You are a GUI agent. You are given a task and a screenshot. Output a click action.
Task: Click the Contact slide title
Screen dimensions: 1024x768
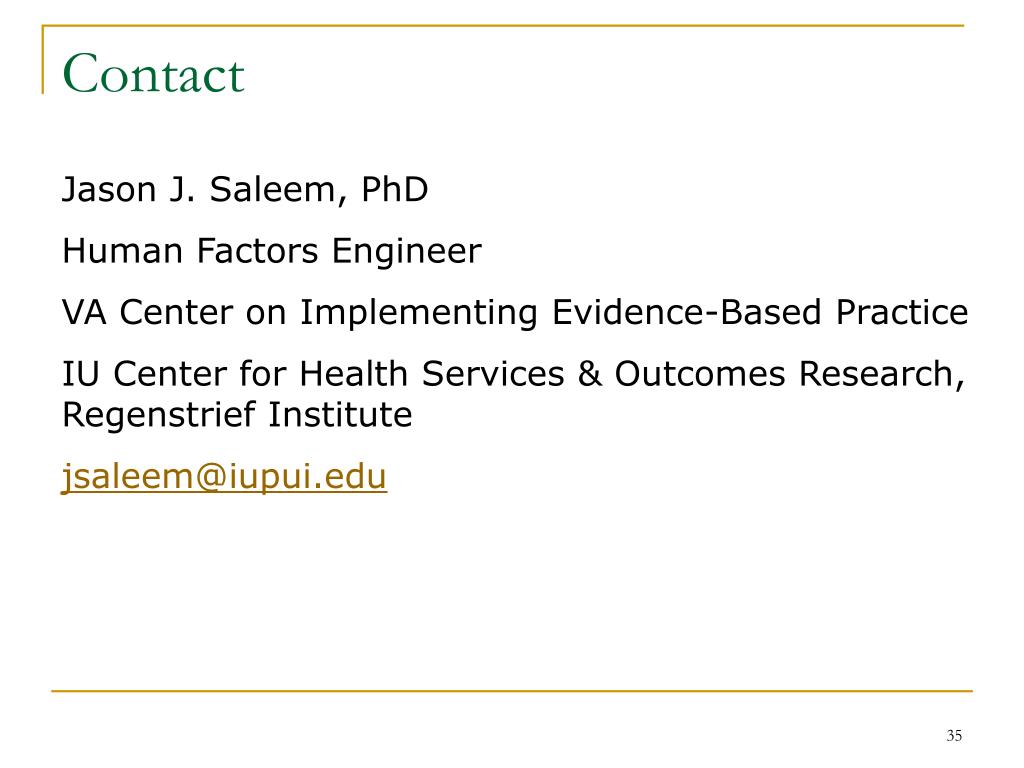153,73
